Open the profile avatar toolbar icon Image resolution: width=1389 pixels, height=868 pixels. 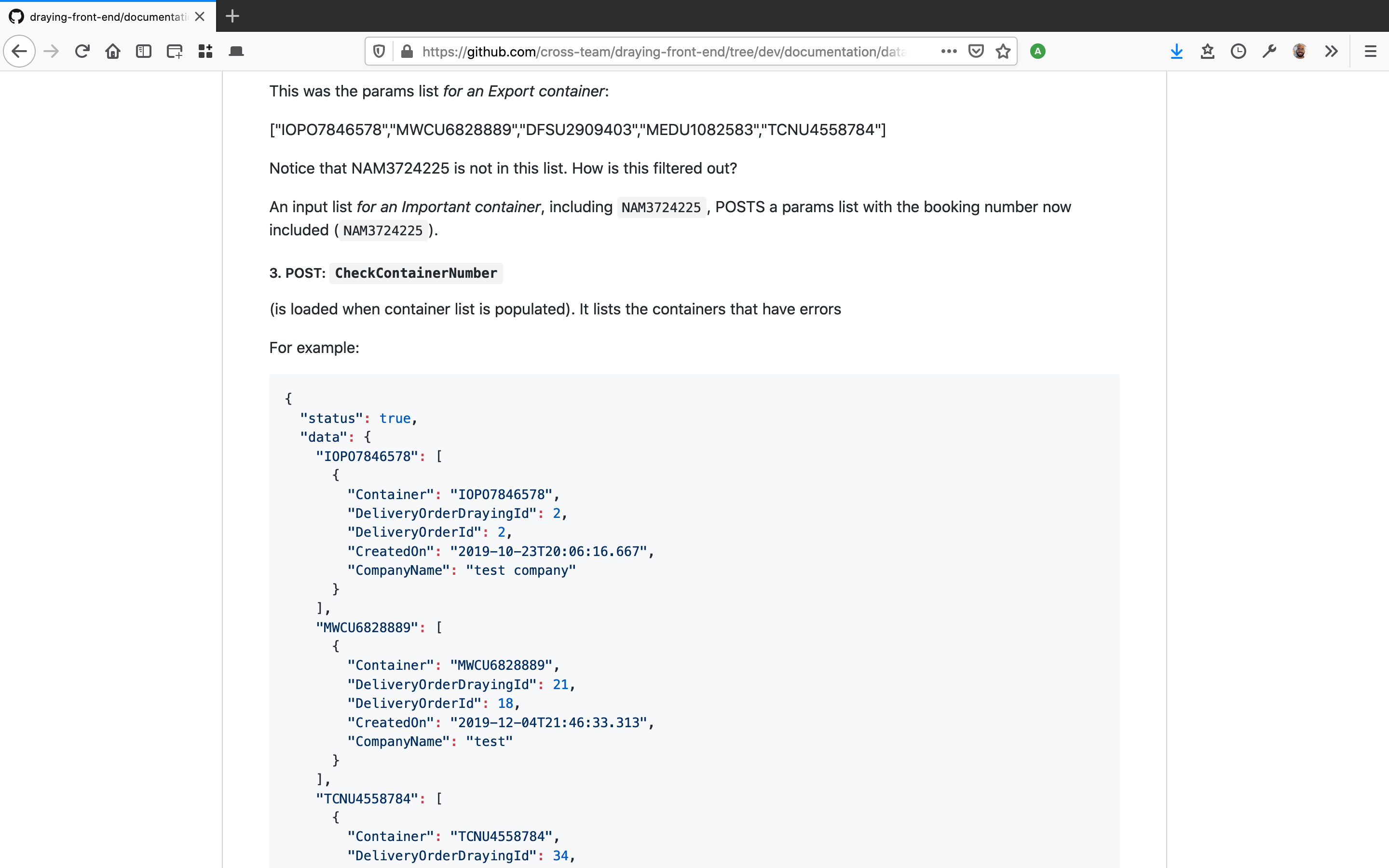1300,52
